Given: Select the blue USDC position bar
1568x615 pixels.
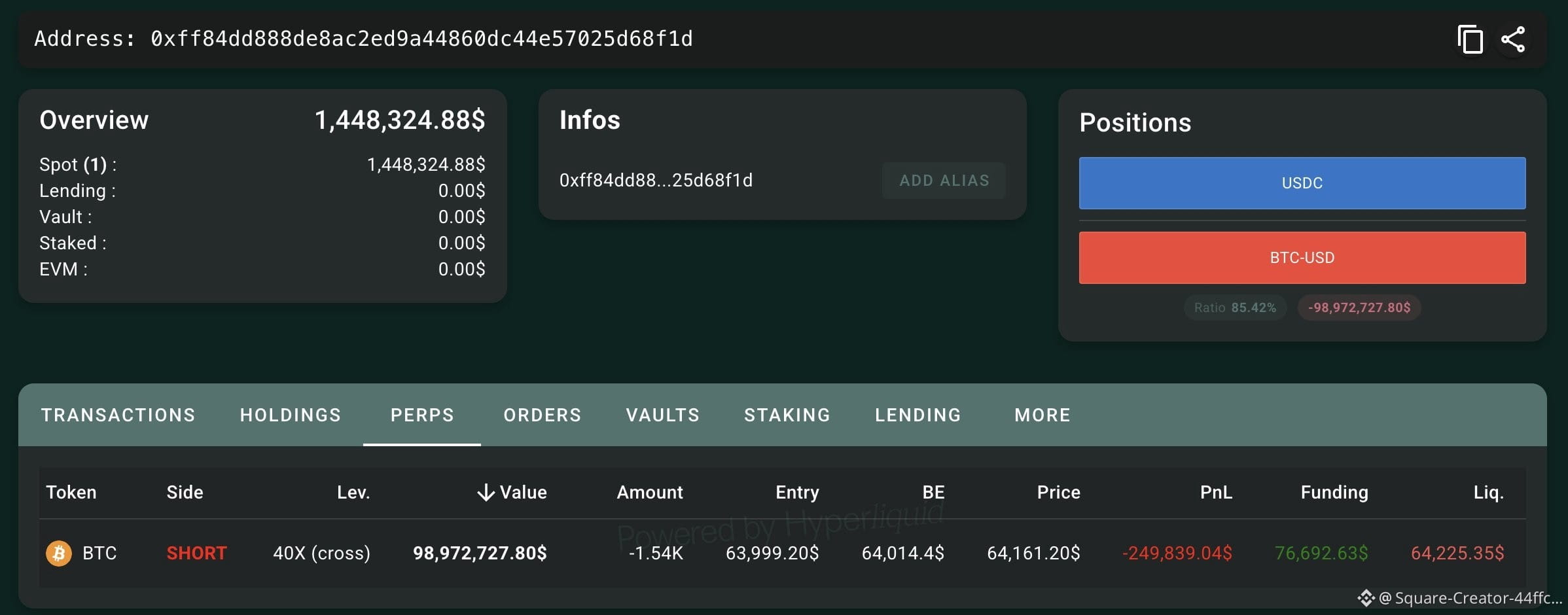Looking at the screenshot, I should click(x=1302, y=183).
